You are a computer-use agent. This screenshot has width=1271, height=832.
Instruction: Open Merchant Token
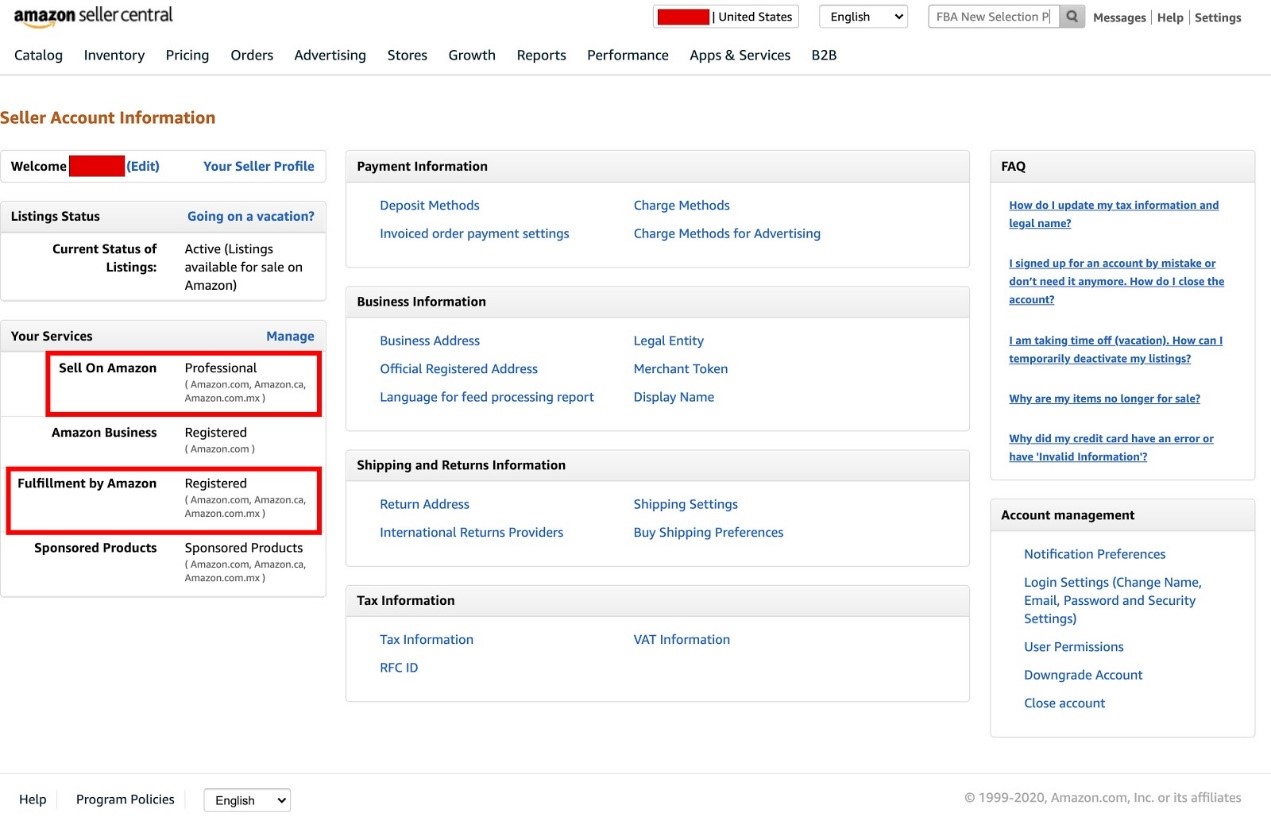pyautogui.click(x=680, y=368)
